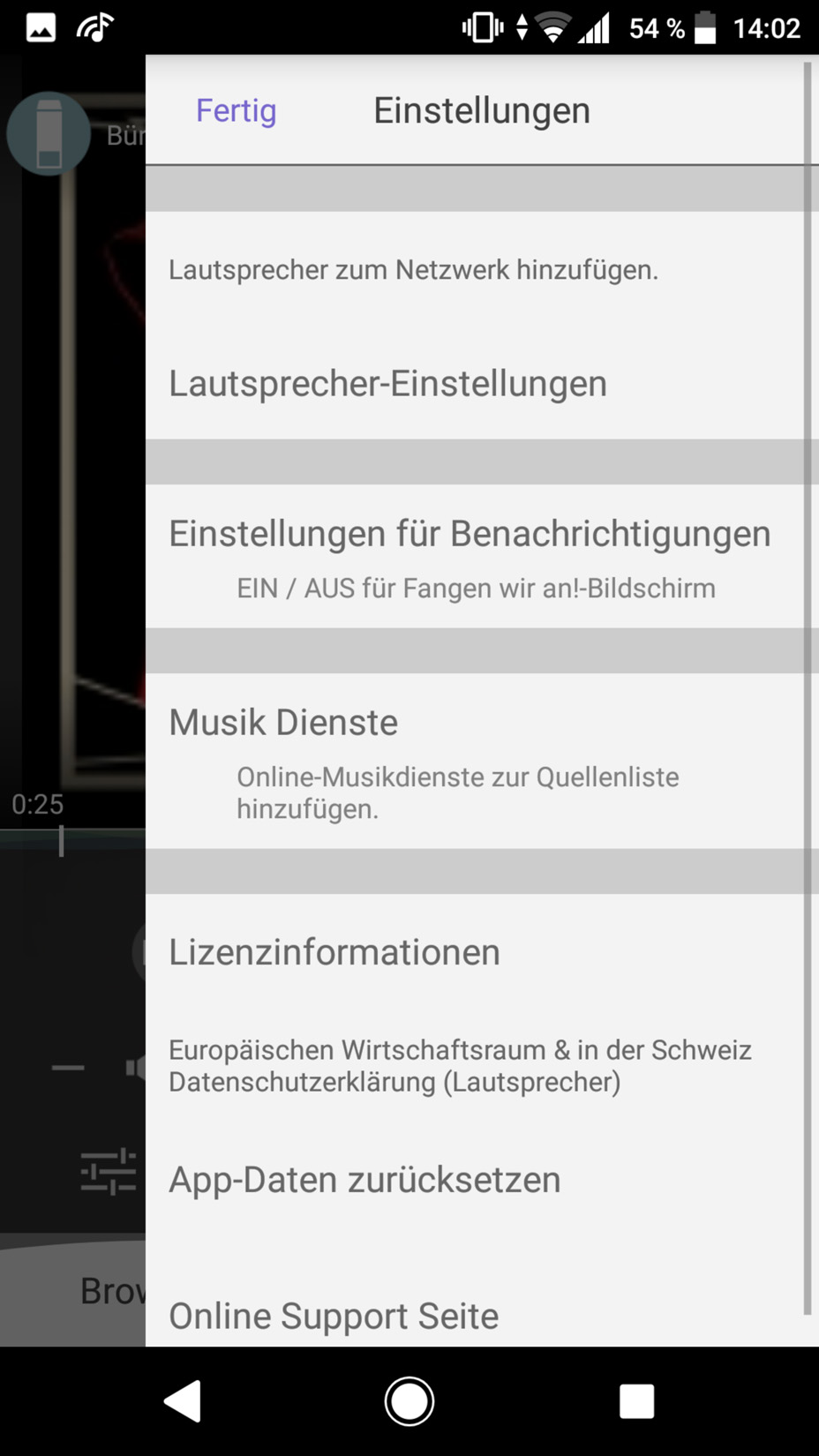Tap Android back navigation button
The width and height of the screenshot is (819, 1456).
184,1400
